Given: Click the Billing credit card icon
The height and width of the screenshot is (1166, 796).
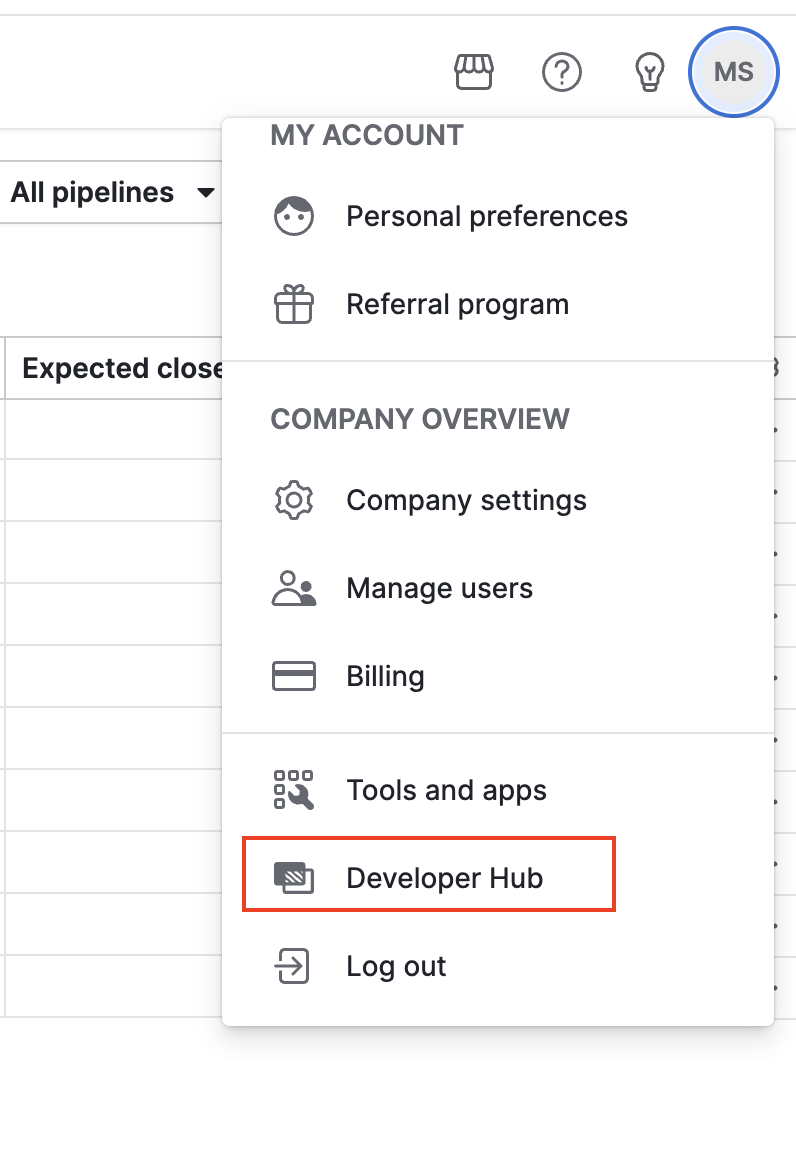Looking at the screenshot, I should point(294,676).
